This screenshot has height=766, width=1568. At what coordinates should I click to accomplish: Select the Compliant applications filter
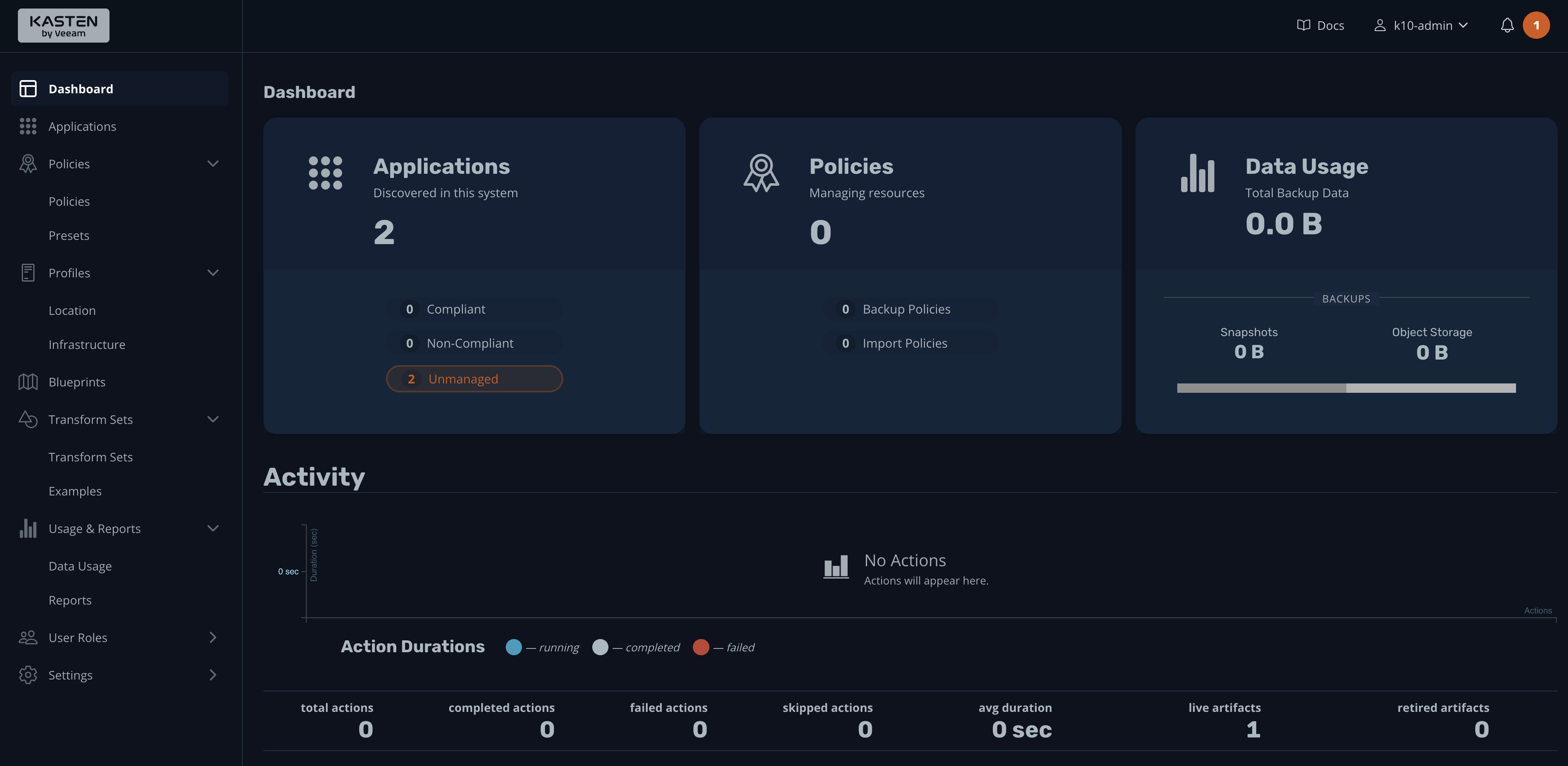(x=474, y=308)
